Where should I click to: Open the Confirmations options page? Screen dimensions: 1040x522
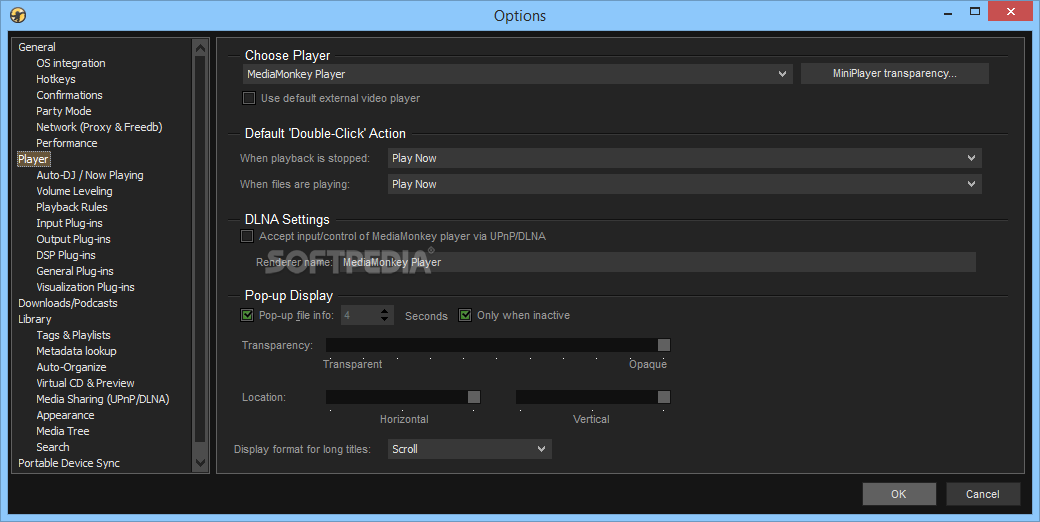[70, 95]
